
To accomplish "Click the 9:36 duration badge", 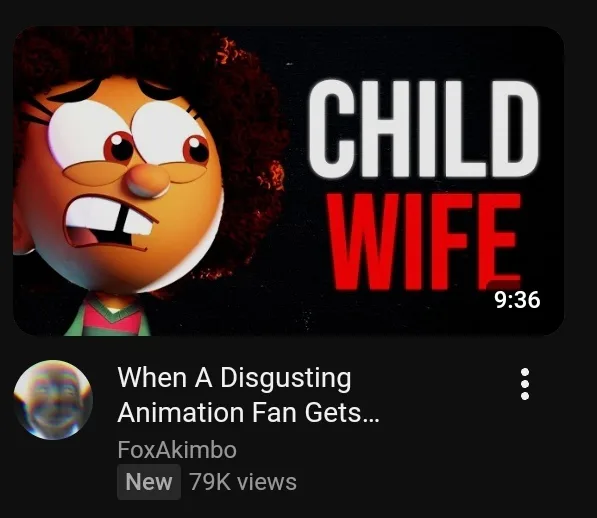I will click(517, 299).
